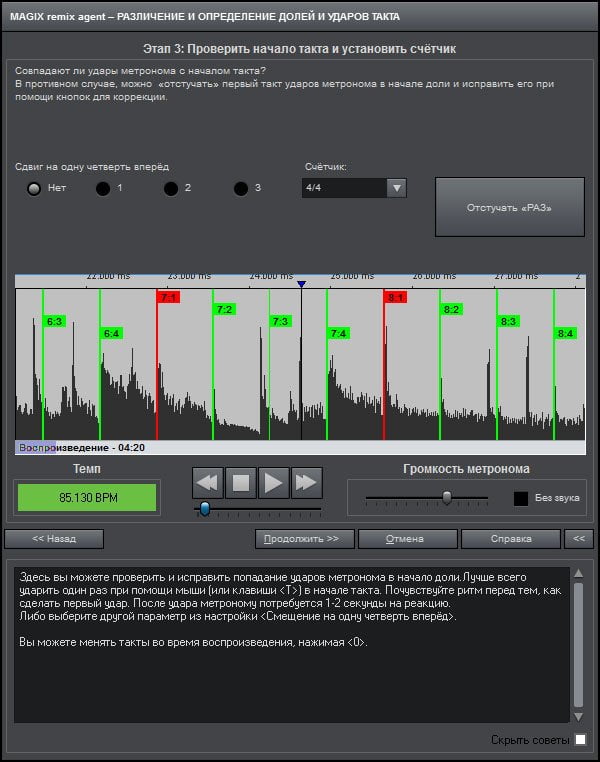Click the tips scrollbar down arrow
Viewport: 600px width, 762px height.
(578, 717)
